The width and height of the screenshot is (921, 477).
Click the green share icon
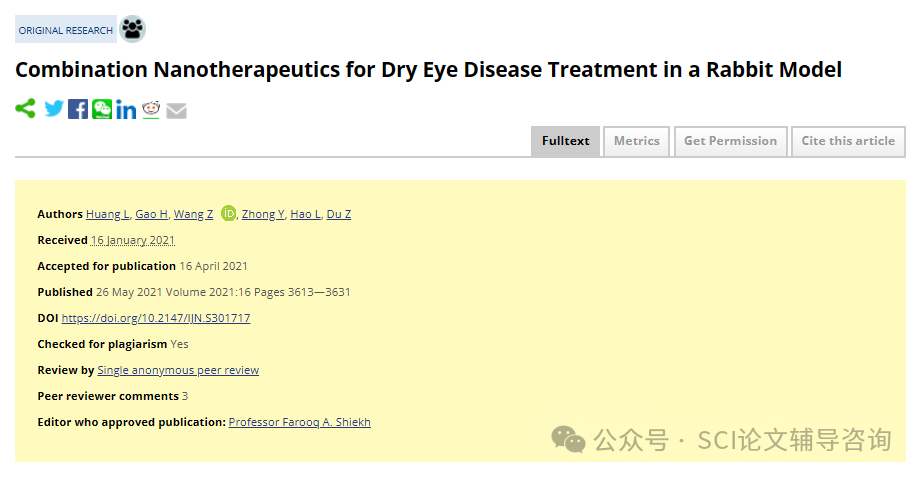(25, 109)
